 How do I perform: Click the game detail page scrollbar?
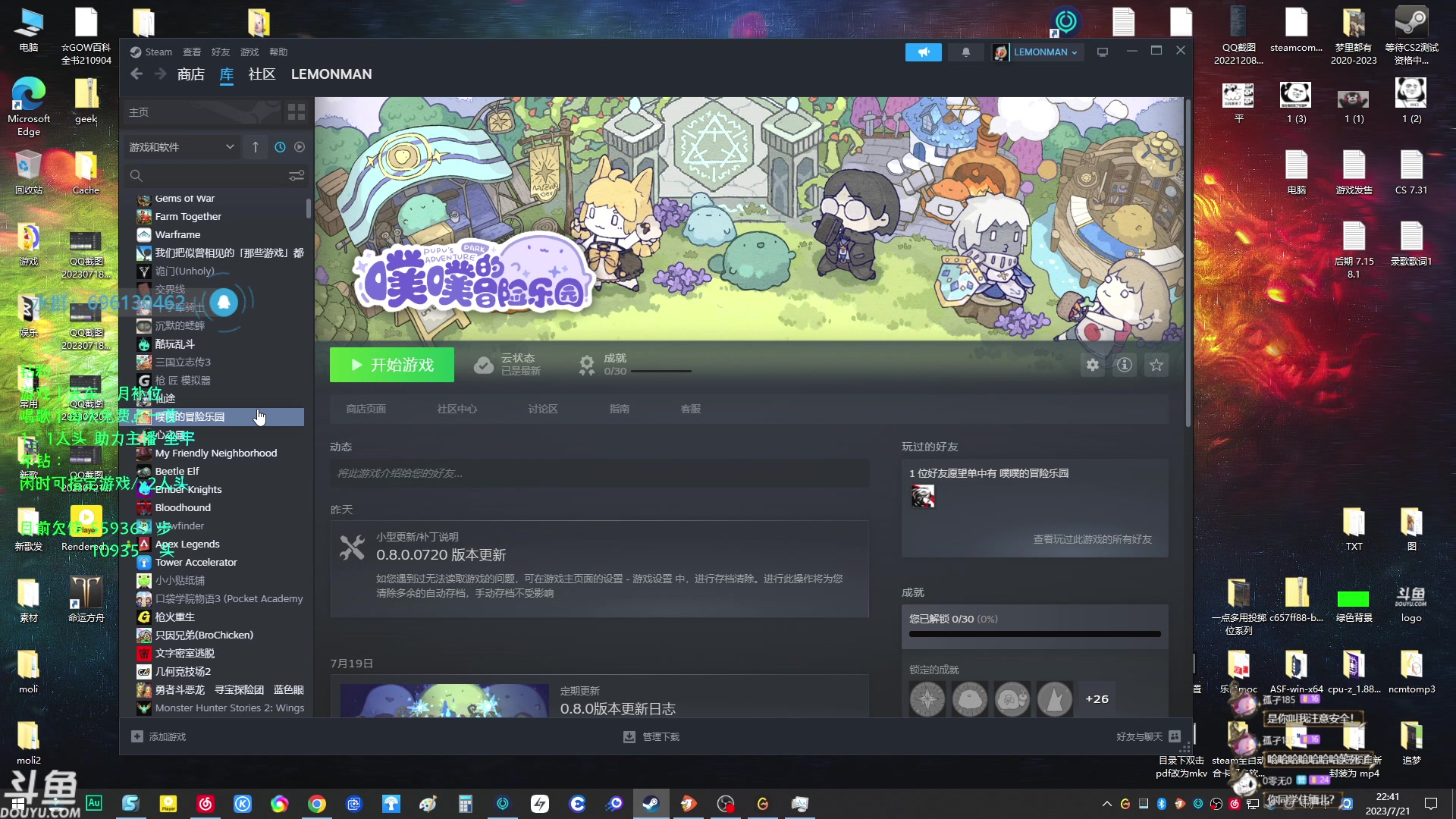[1188, 262]
